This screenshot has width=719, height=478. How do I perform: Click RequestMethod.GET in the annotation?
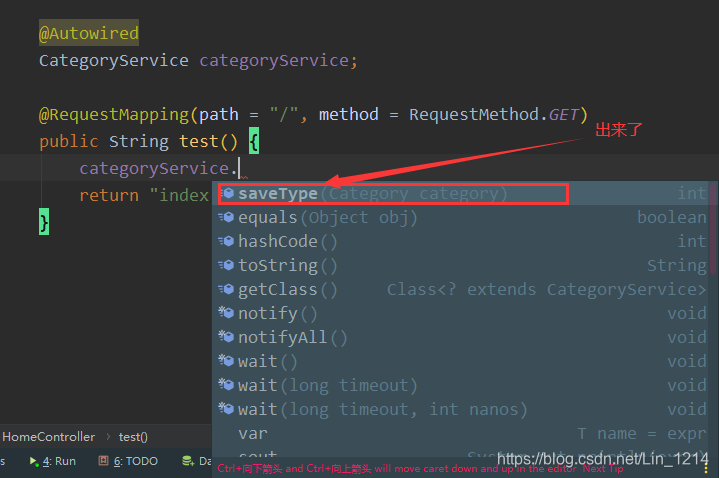pyautogui.click(x=495, y=114)
